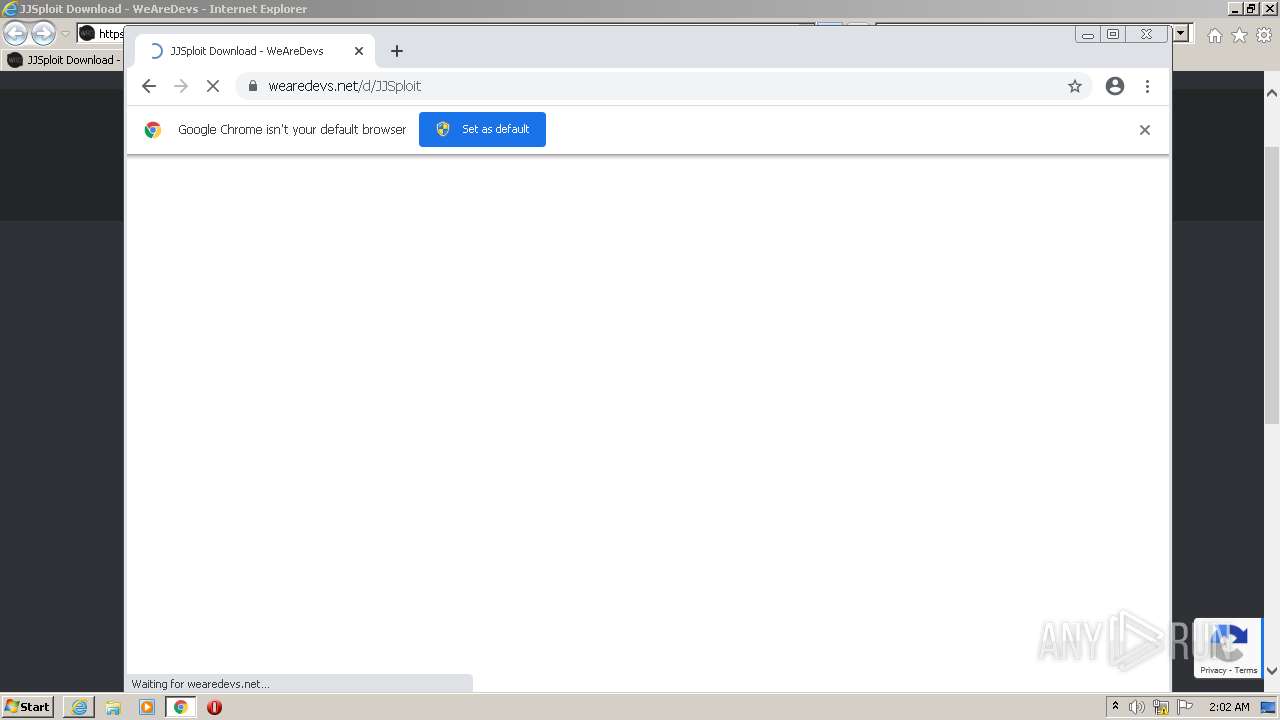The image size is (1280, 720).
Task: Dismiss the default browser notification bar
Action: [1145, 130]
